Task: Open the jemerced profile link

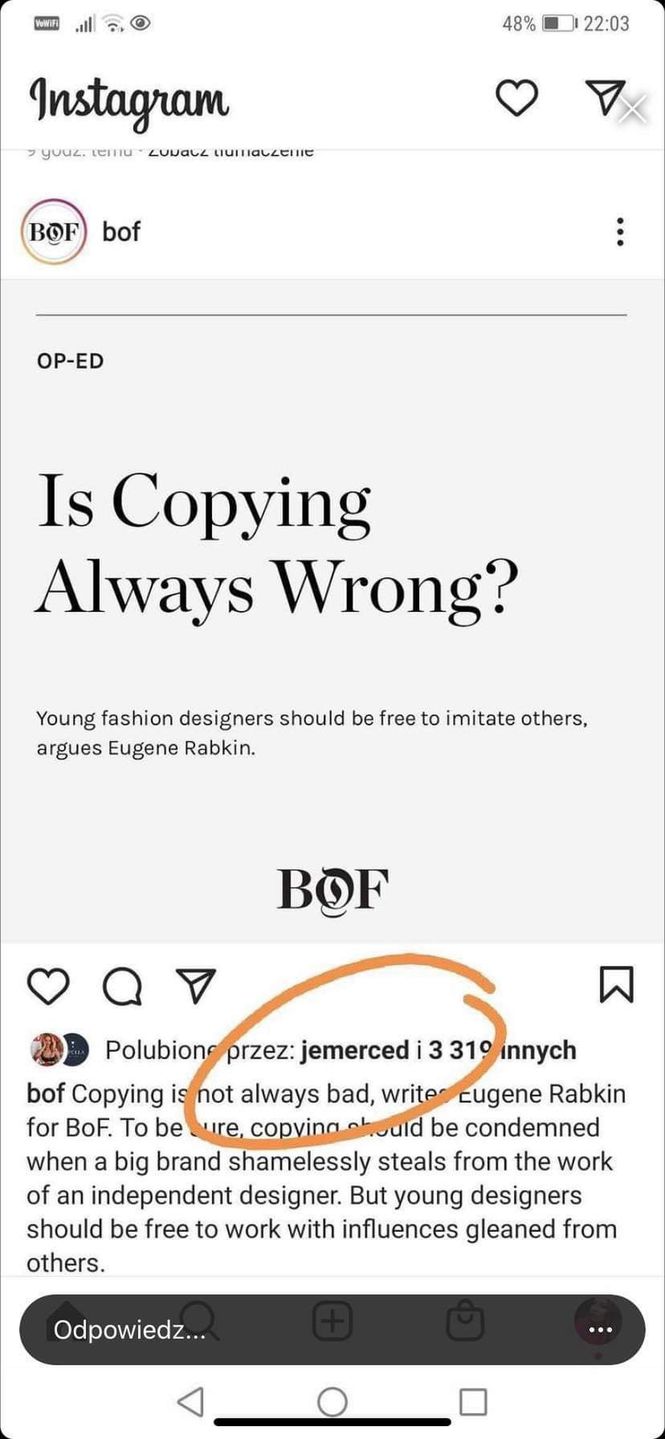Action: [x=354, y=1050]
